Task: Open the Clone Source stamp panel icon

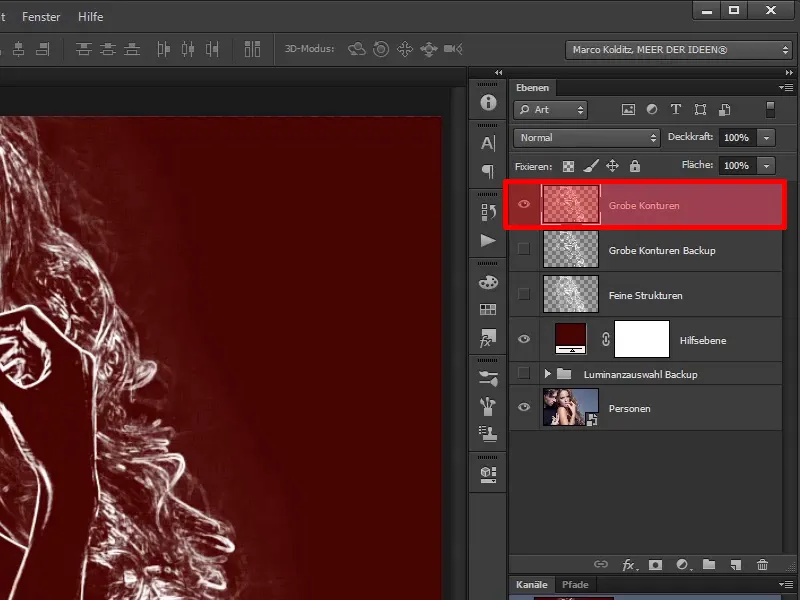Action: pos(488,434)
